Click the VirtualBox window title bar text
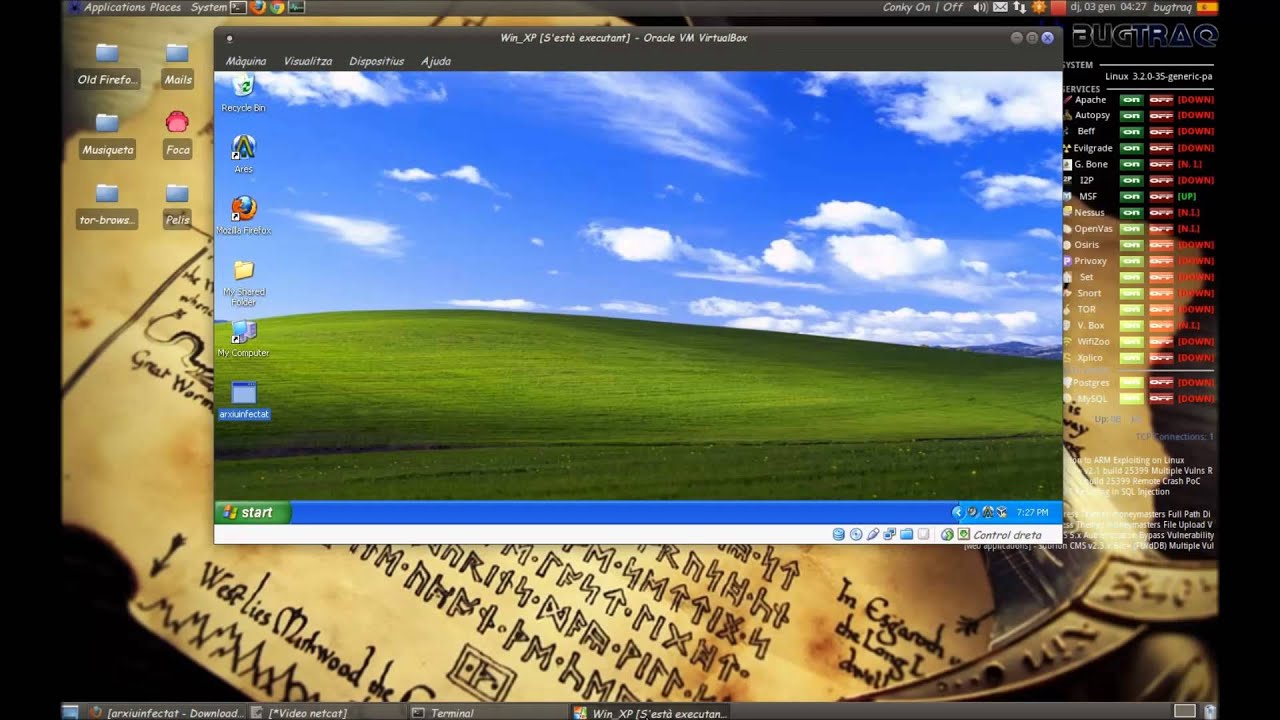This screenshot has height=720, width=1280. coord(624,38)
